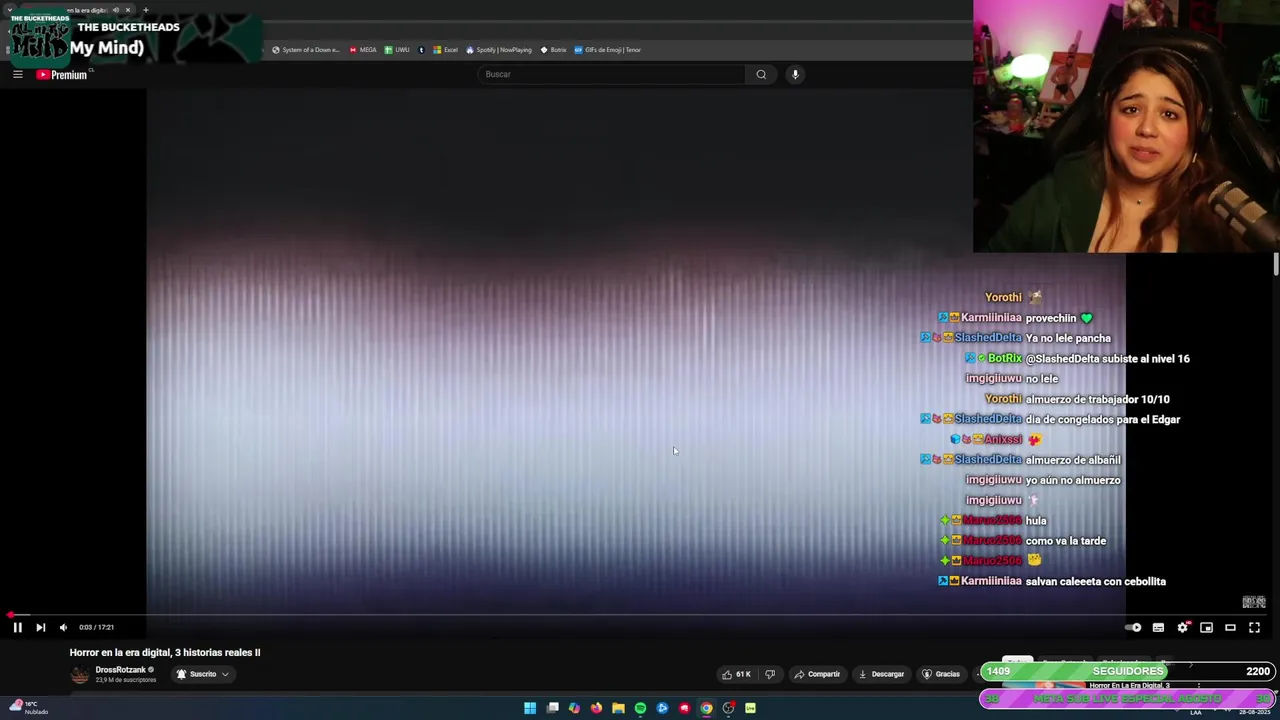The height and width of the screenshot is (720, 1280).
Task: Click the video title text
Action: 165,652
